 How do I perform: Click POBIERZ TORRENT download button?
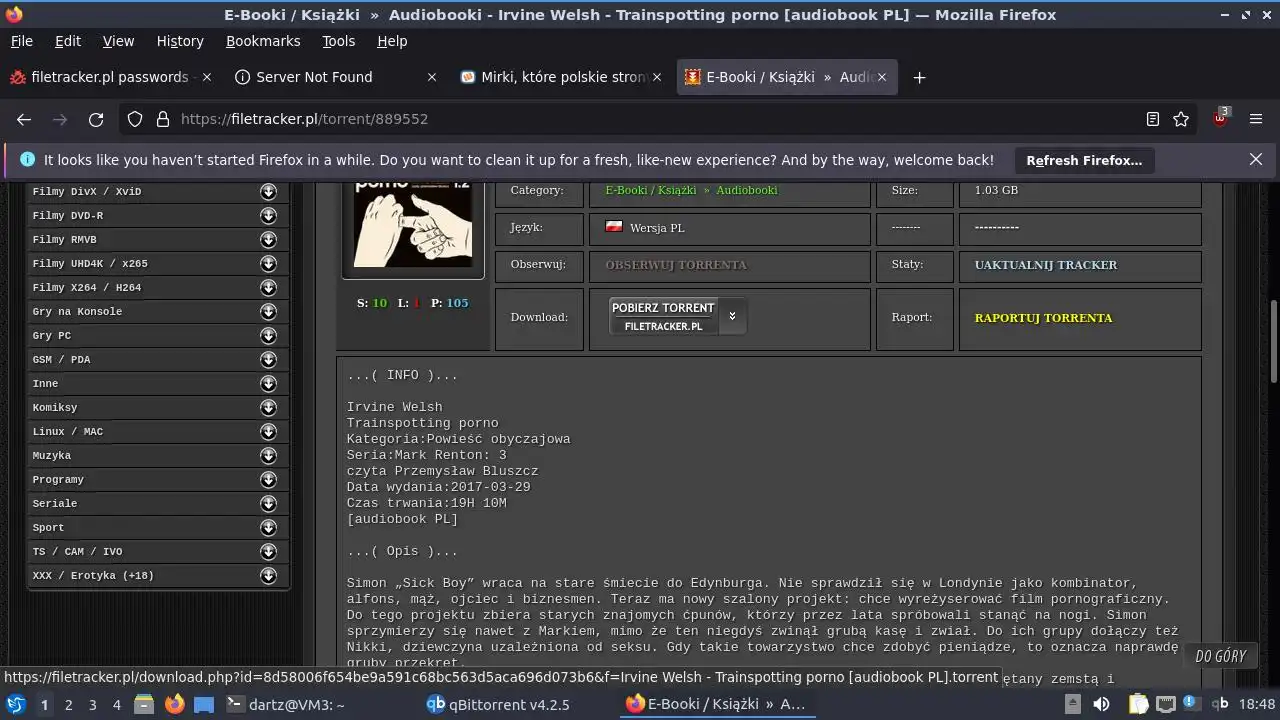(x=663, y=316)
